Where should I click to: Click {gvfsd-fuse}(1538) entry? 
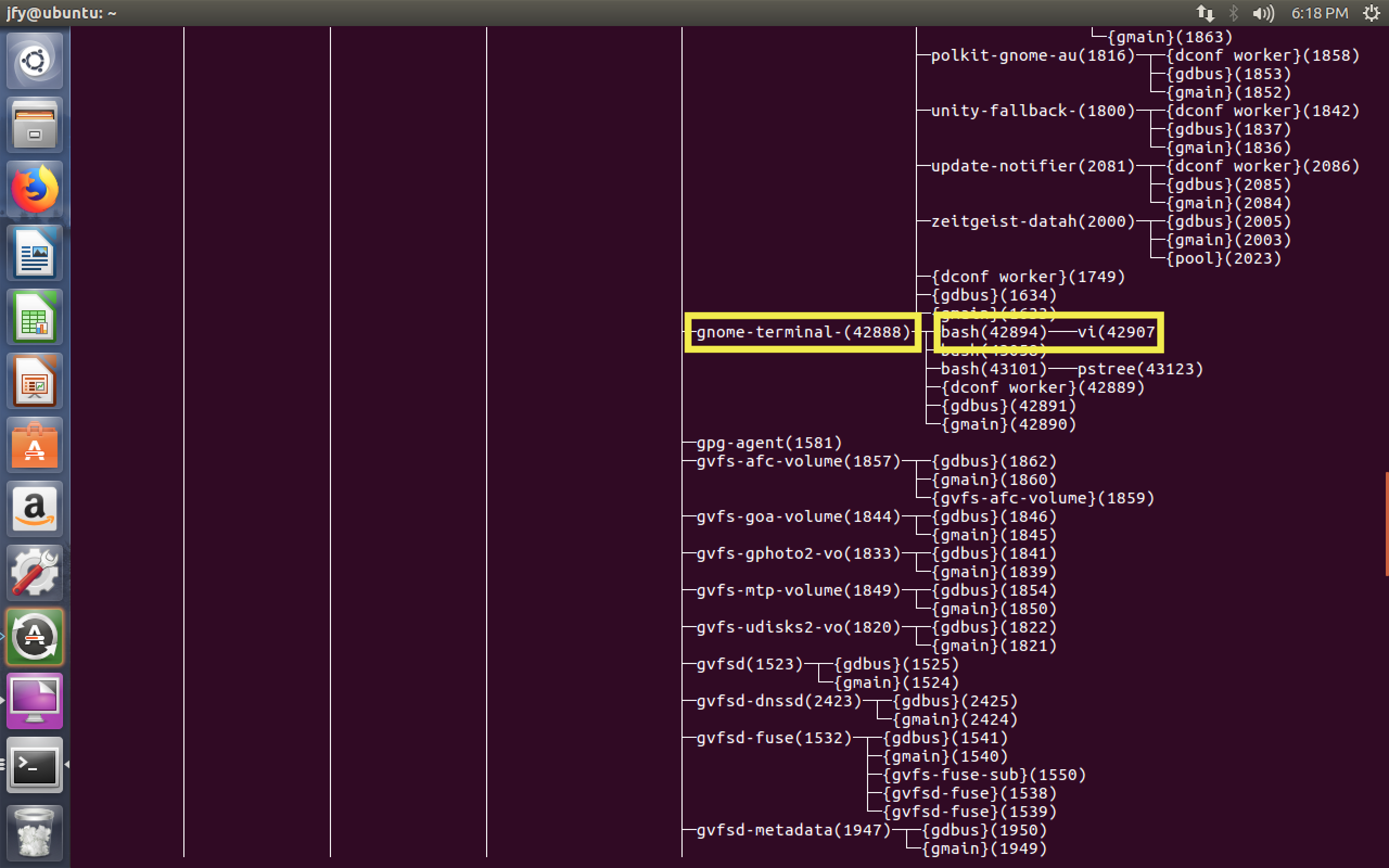970,793
